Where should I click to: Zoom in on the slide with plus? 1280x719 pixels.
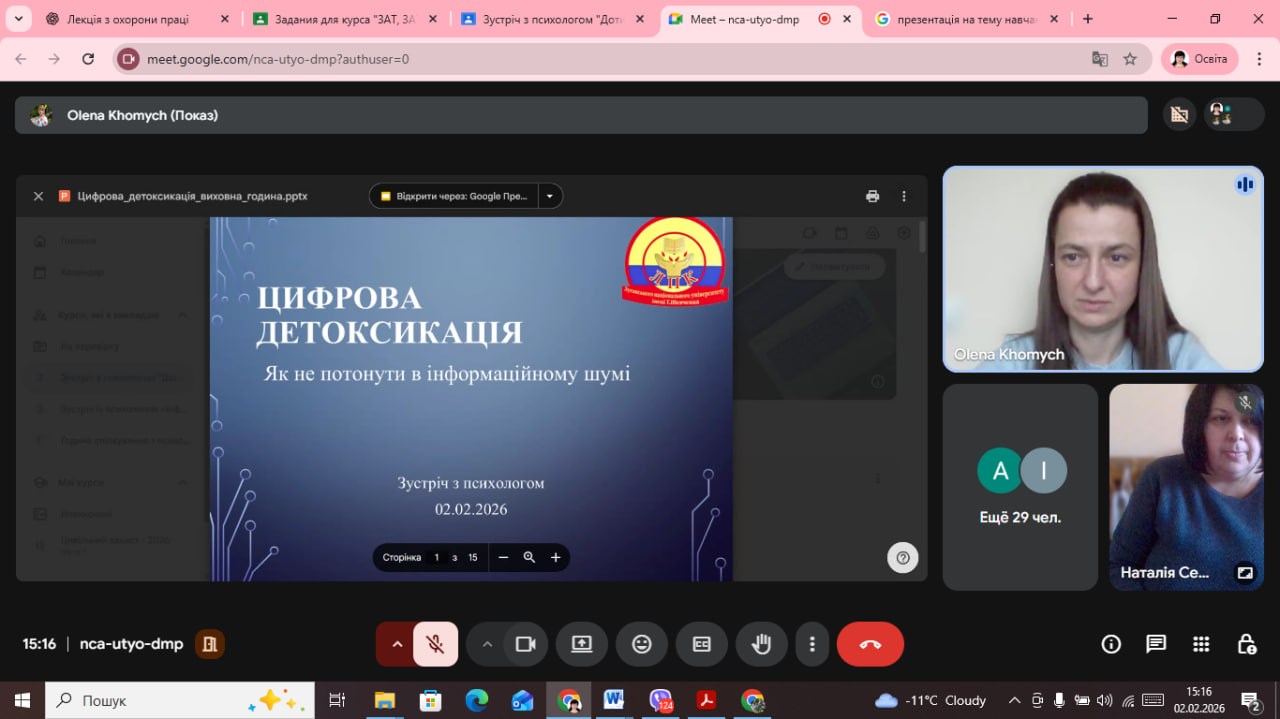point(556,557)
